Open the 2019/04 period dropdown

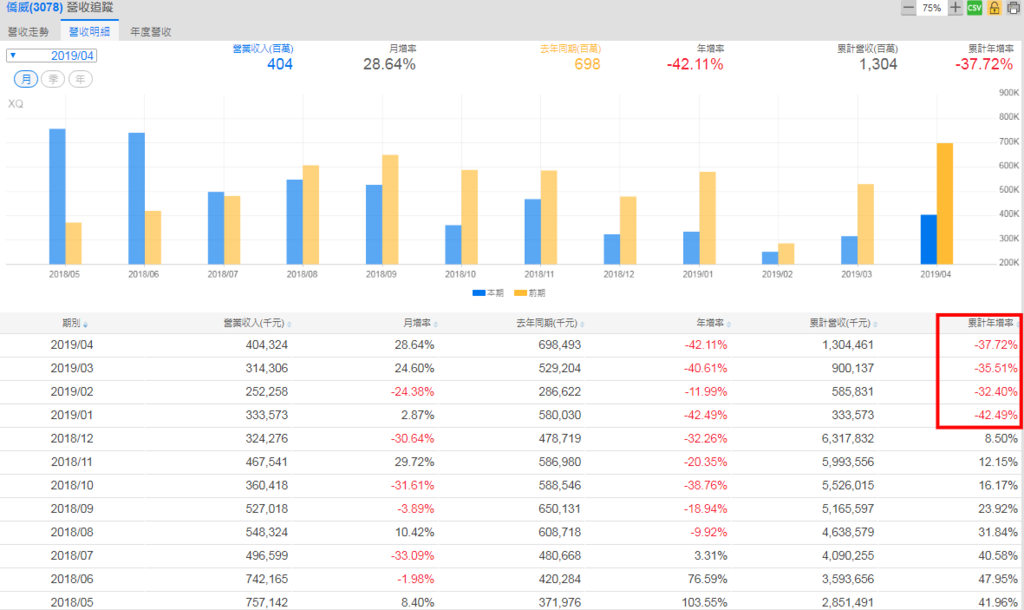pos(52,56)
